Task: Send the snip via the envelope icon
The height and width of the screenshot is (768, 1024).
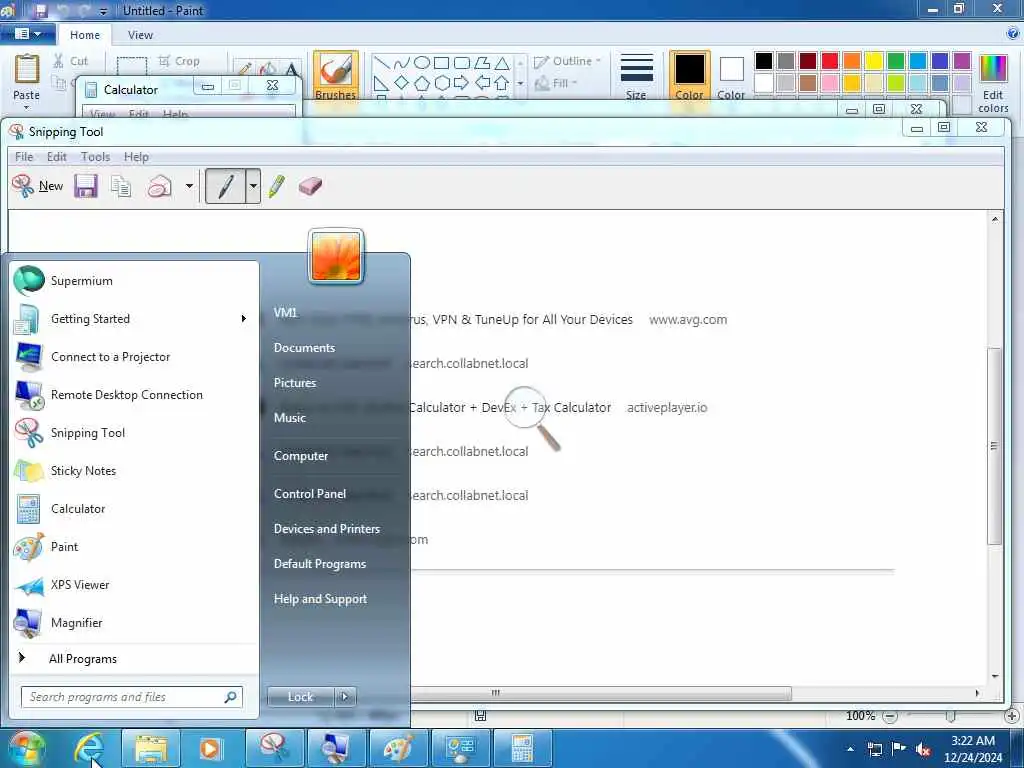Action: click(159, 187)
